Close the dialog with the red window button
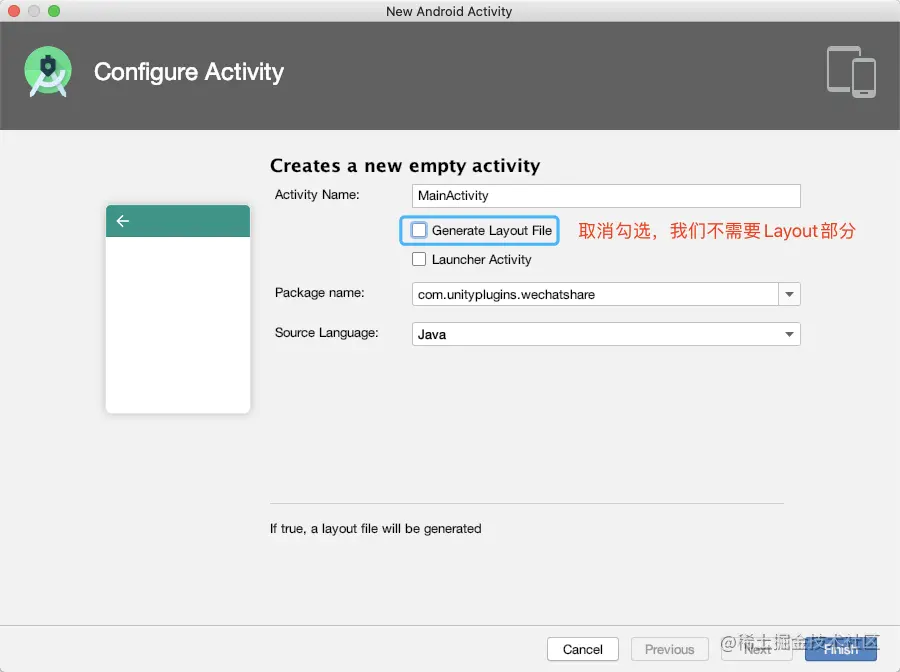Viewport: 900px width, 672px height. click(x=14, y=11)
